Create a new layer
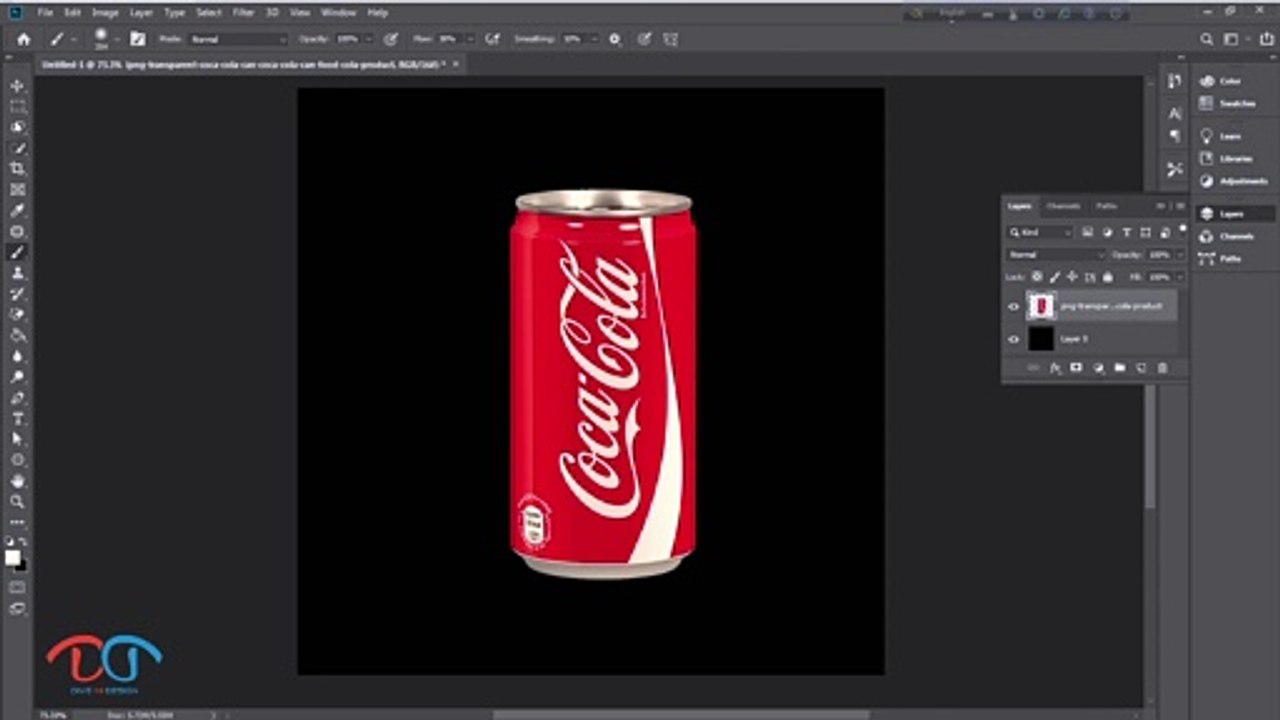 coord(1140,368)
